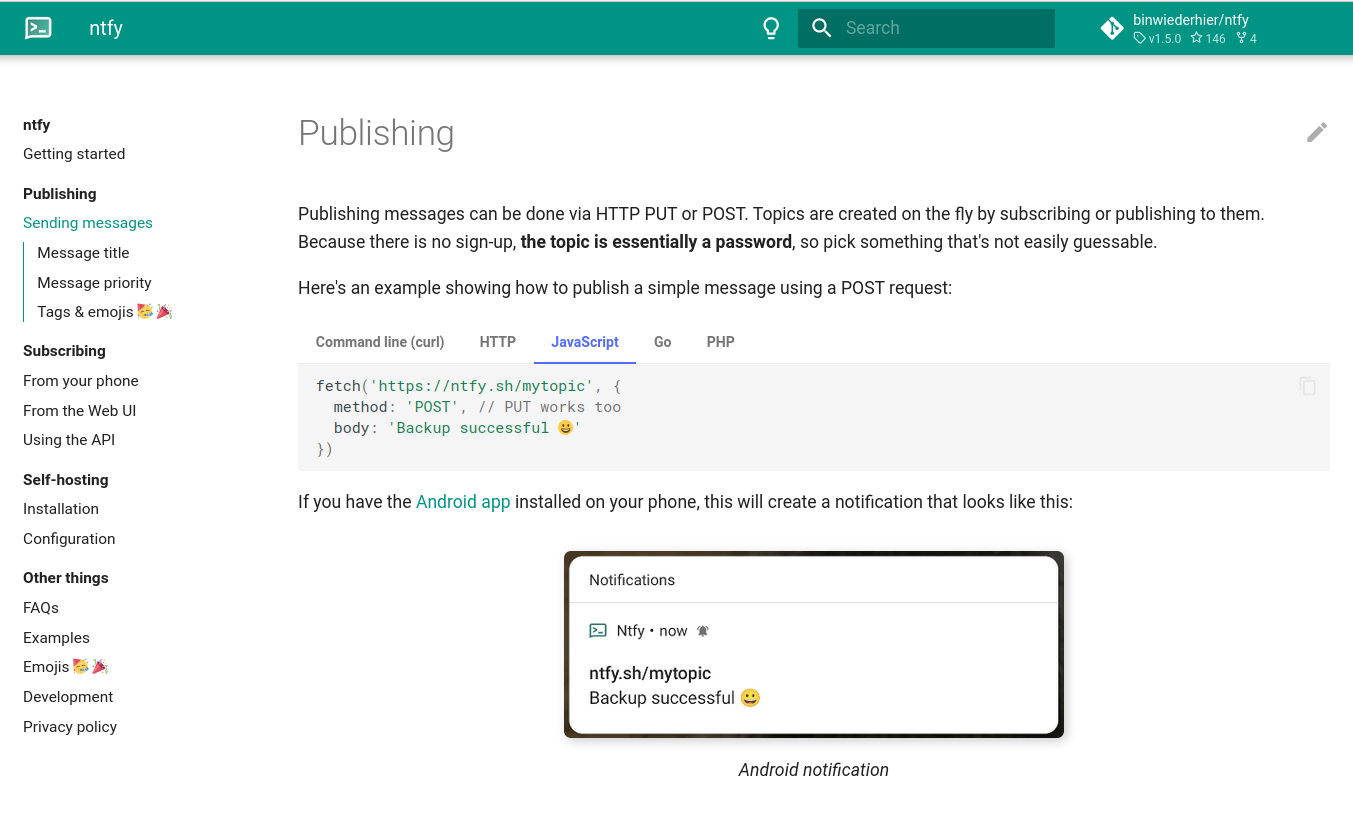
Task: Jump to the Message title section
Action: (83, 253)
